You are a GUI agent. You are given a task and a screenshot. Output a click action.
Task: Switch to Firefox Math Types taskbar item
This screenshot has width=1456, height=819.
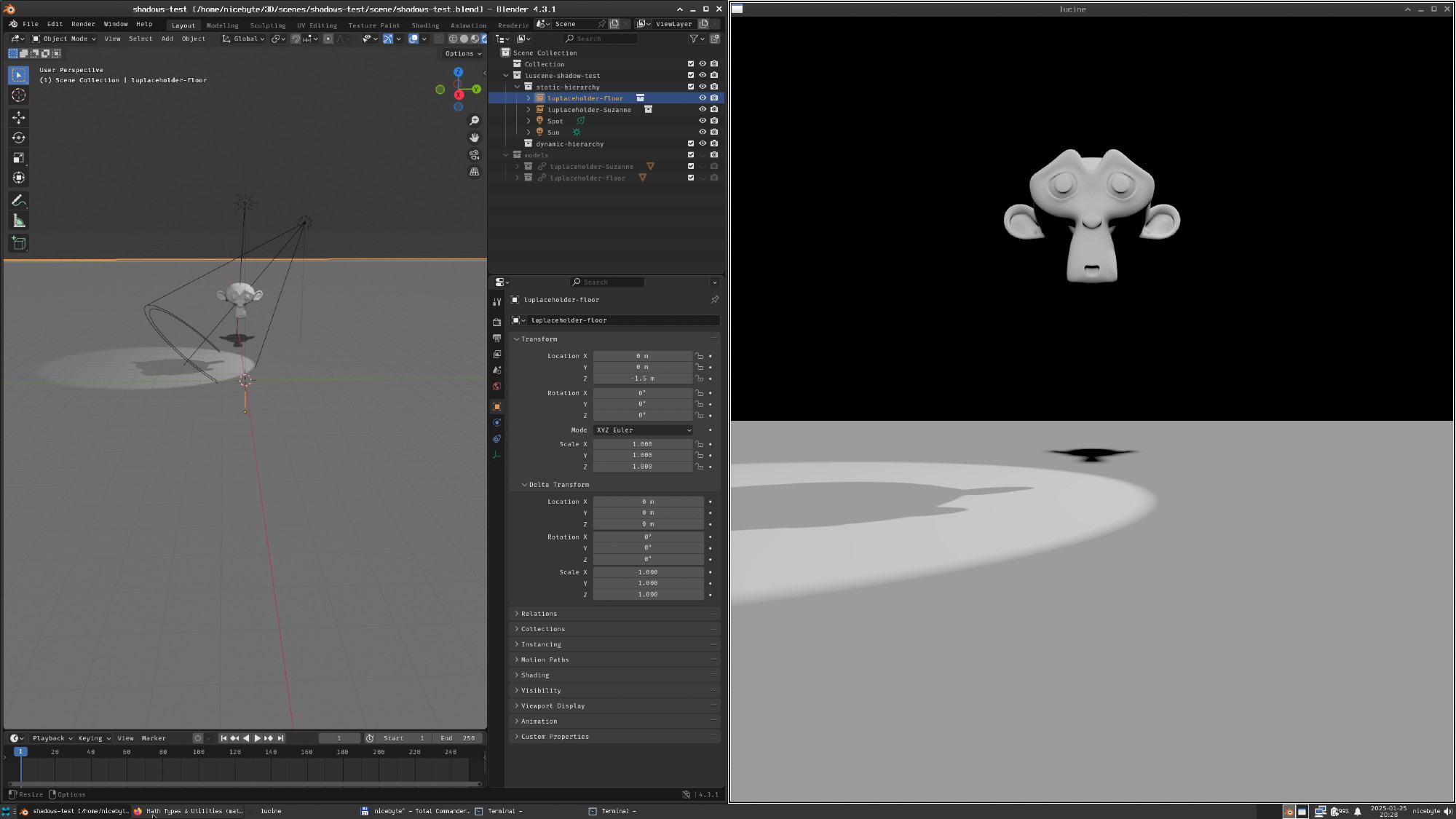[x=188, y=811]
